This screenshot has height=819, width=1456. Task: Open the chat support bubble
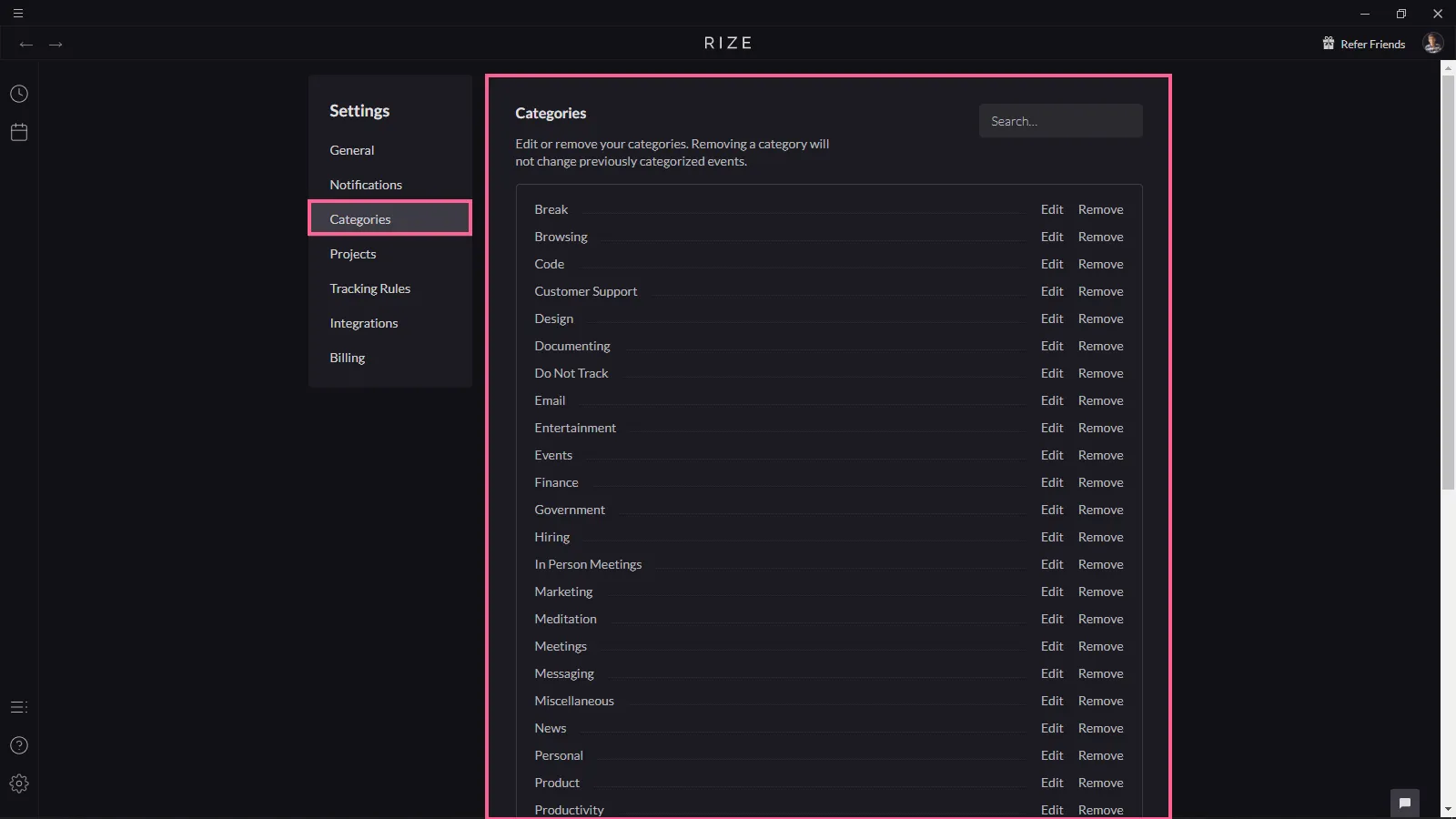1405,803
